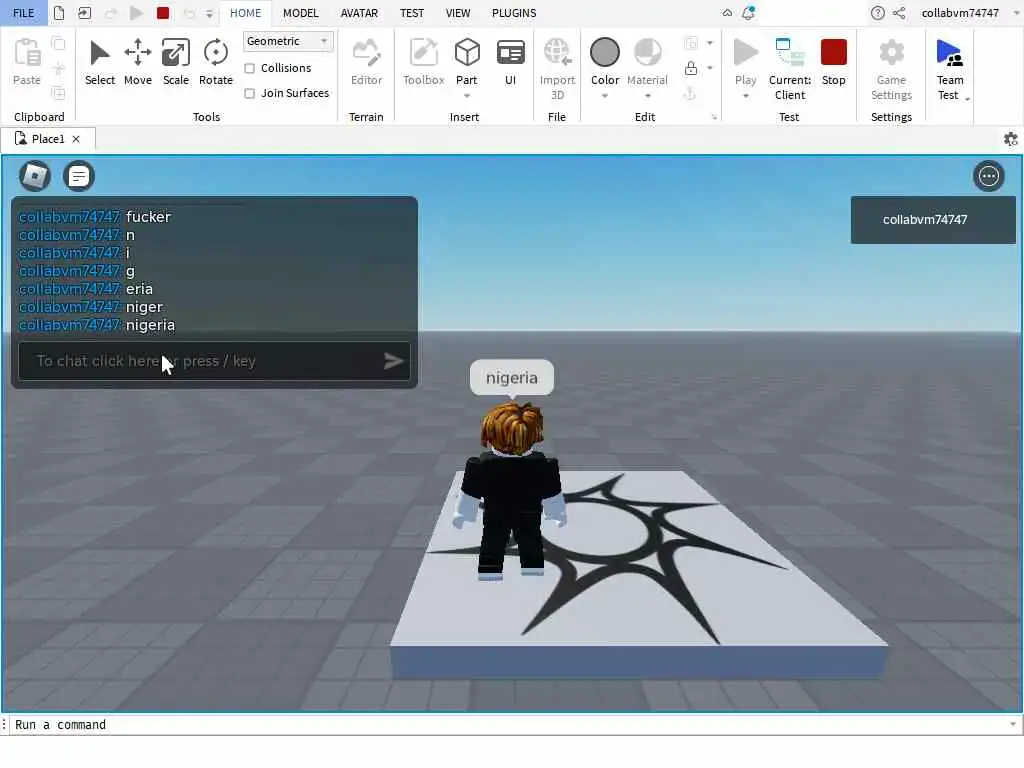Open the UI insert tool

pos(510,63)
